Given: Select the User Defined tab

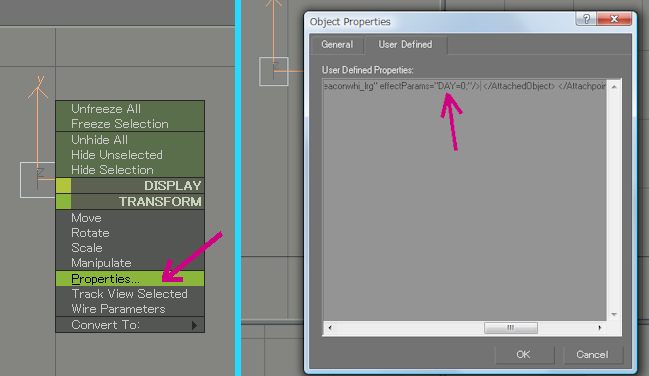Looking at the screenshot, I should (x=405, y=44).
